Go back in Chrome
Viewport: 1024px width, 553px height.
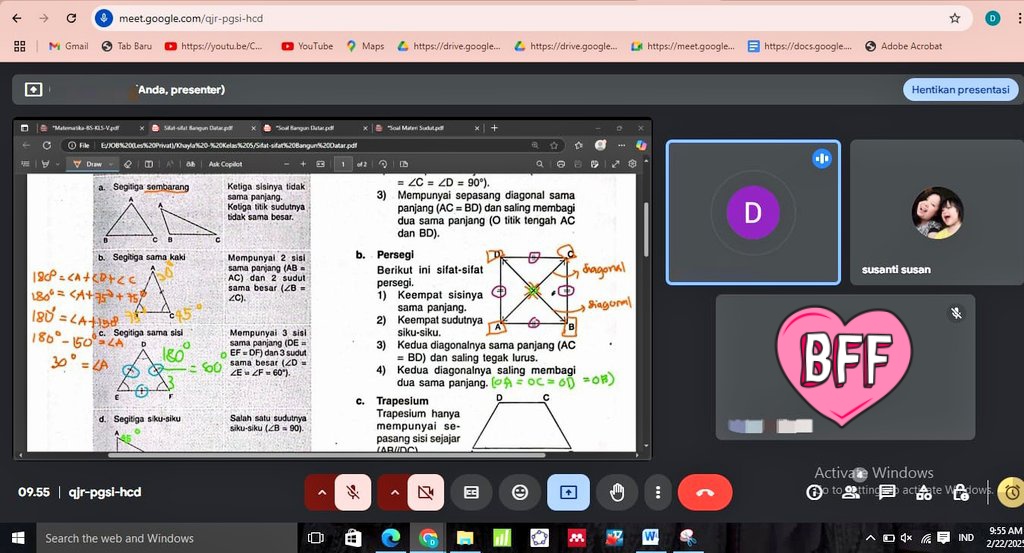(x=17, y=18)
